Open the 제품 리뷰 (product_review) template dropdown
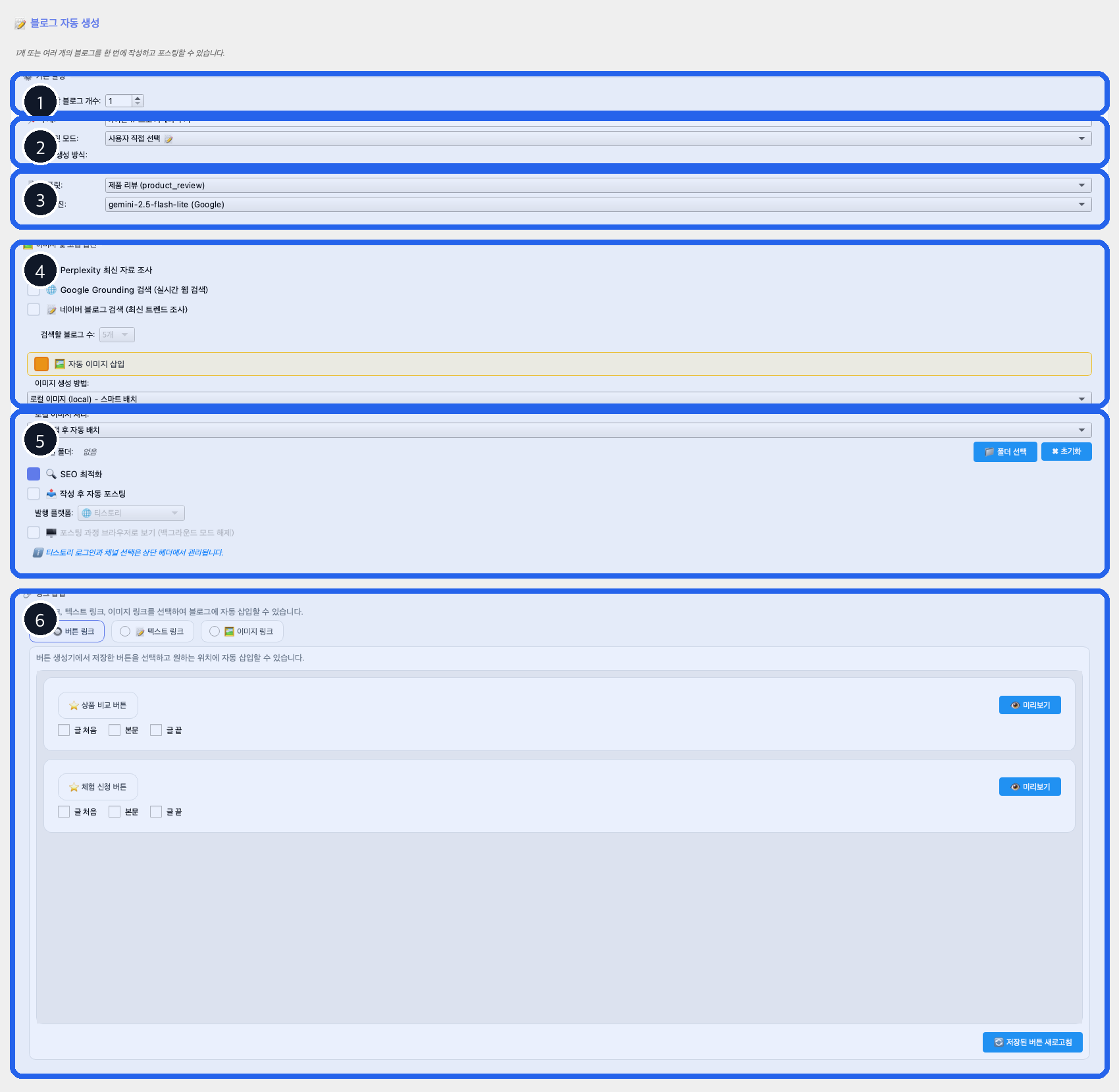This screenshot has height=1092, width=1119. (x=598, y=186)
